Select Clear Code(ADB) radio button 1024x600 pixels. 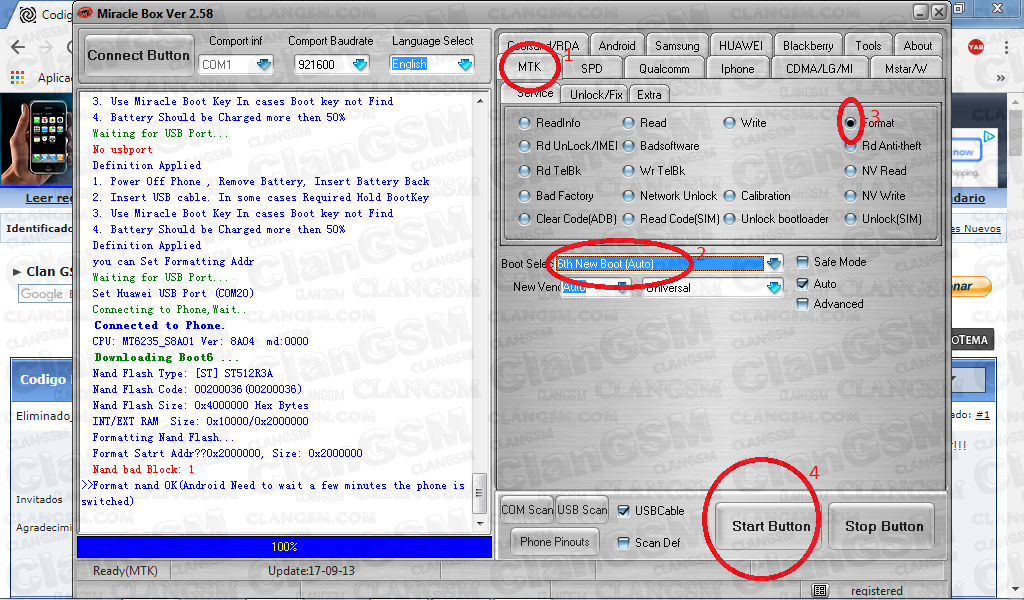tap(524, 219)
